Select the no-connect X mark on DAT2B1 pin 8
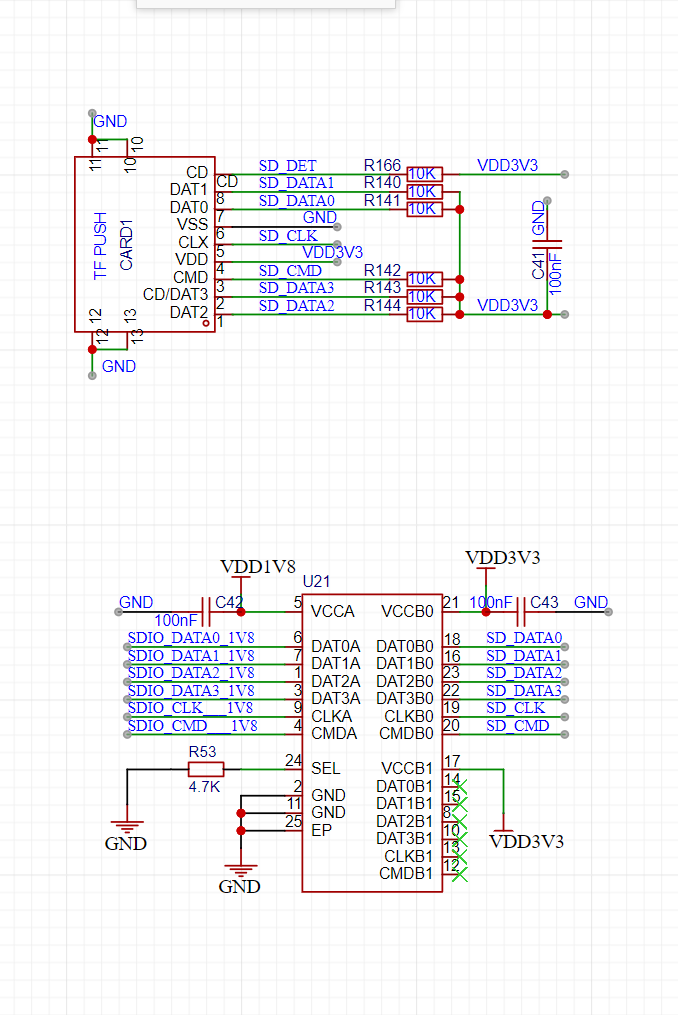 pos(459,822)
